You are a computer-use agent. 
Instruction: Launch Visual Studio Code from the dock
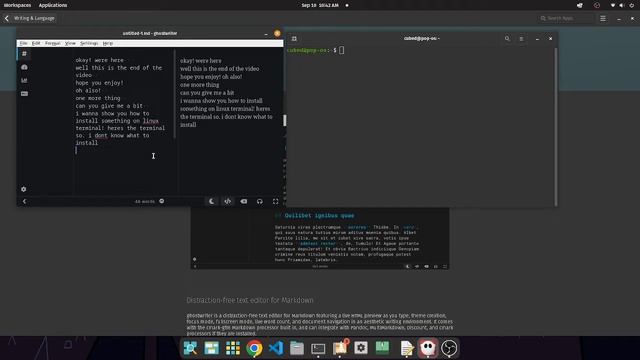pyautogui.click(x=276, y=348)
